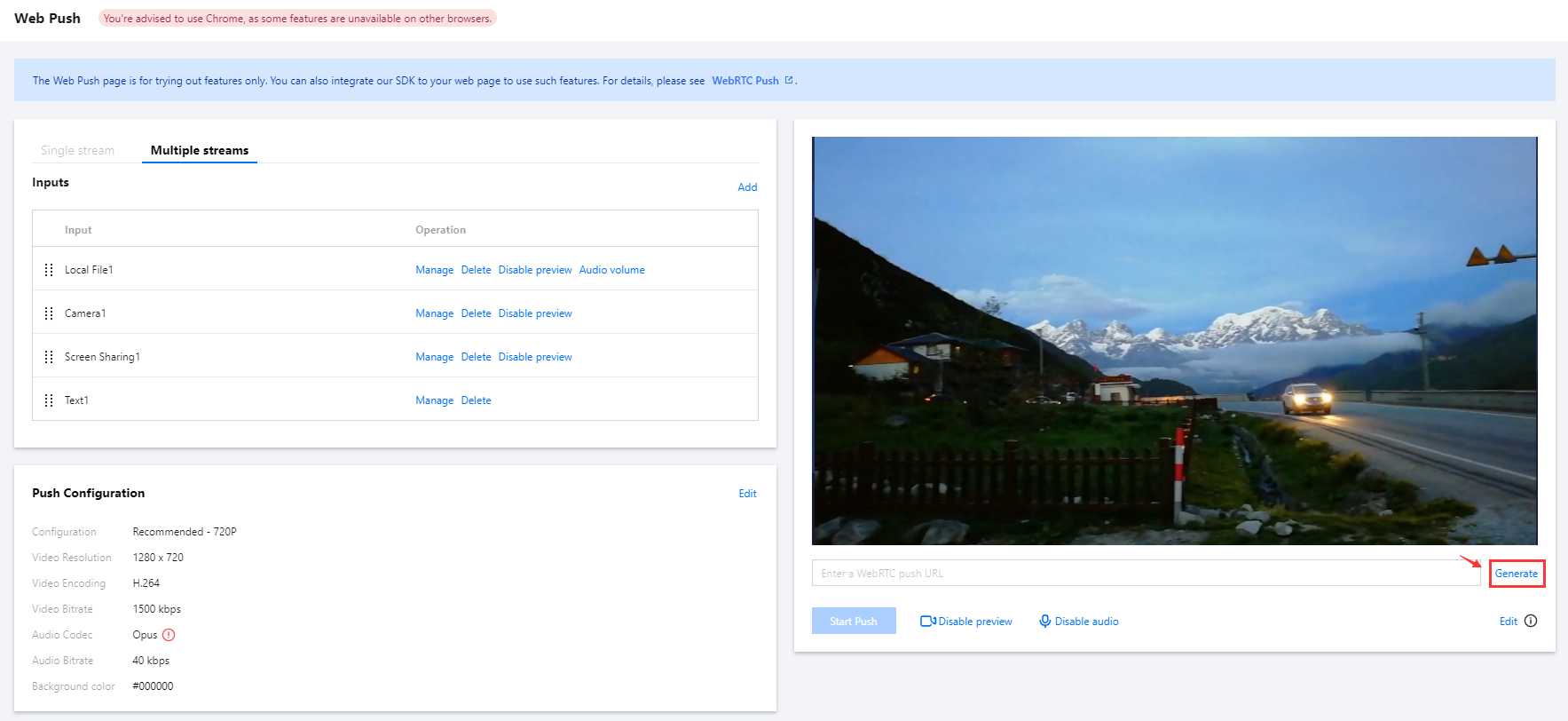
Task: Click the #000000 background color value
Action: (x=153, y=686)
